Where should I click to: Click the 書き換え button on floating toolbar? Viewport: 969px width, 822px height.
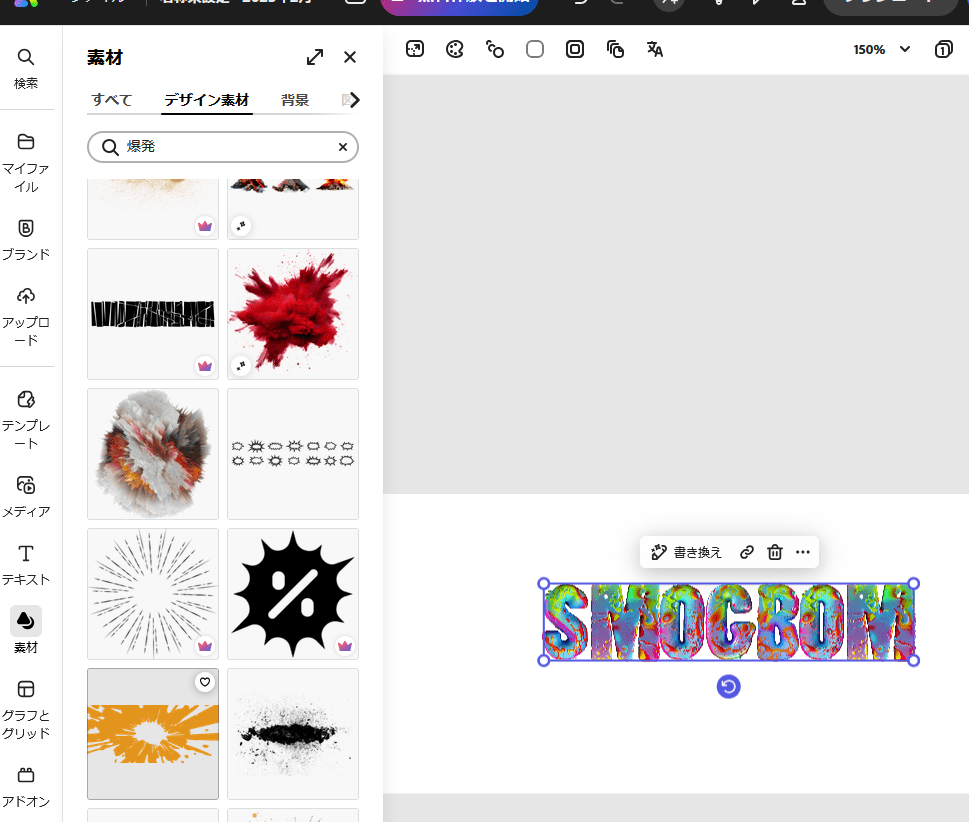pyautogui.click(x=687, y=552)
